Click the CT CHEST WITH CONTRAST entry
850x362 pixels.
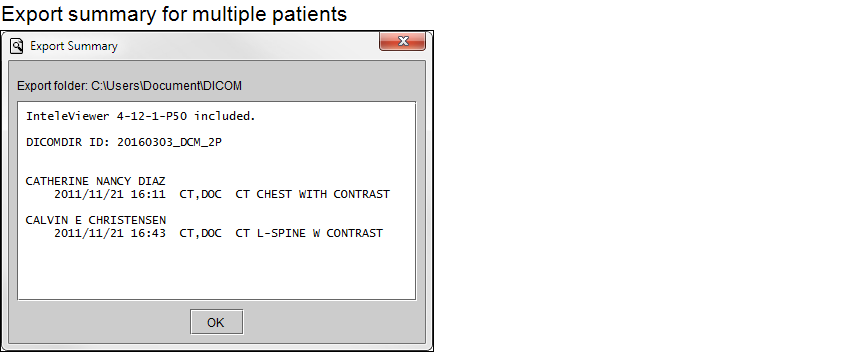click(x=312, y=194)
